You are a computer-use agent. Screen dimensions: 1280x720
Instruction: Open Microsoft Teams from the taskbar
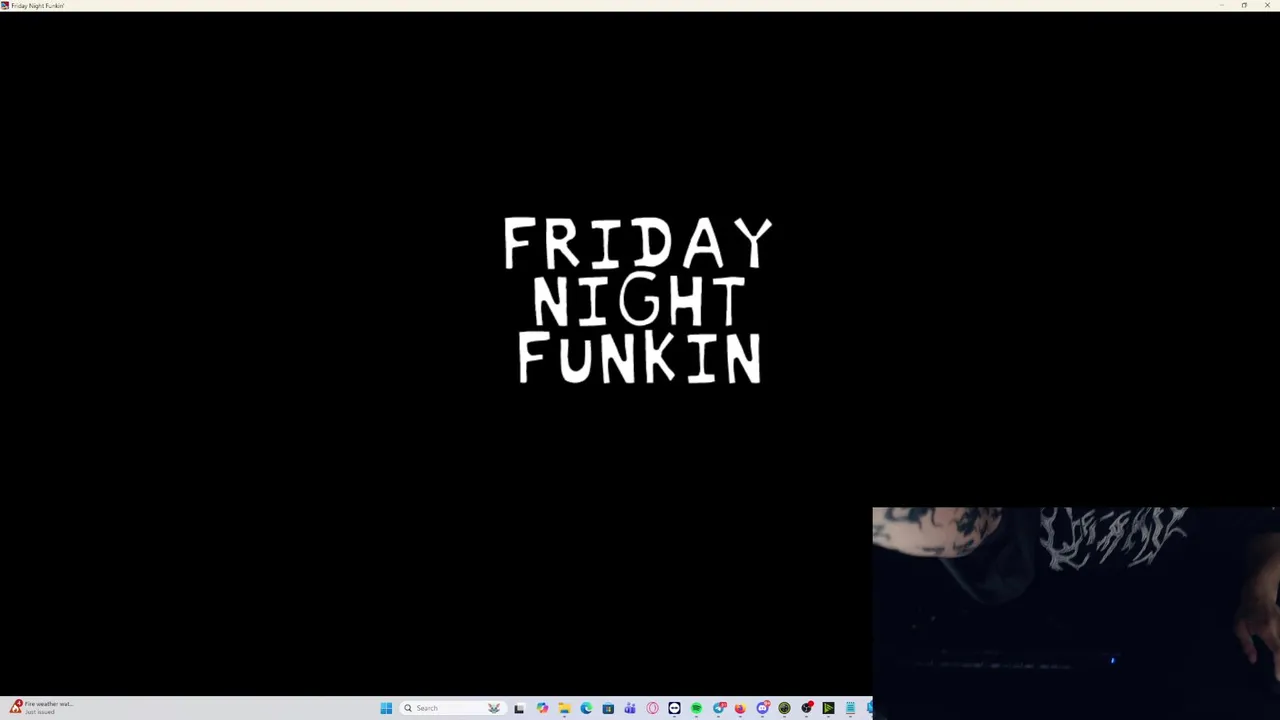click(x=630, y=708)
